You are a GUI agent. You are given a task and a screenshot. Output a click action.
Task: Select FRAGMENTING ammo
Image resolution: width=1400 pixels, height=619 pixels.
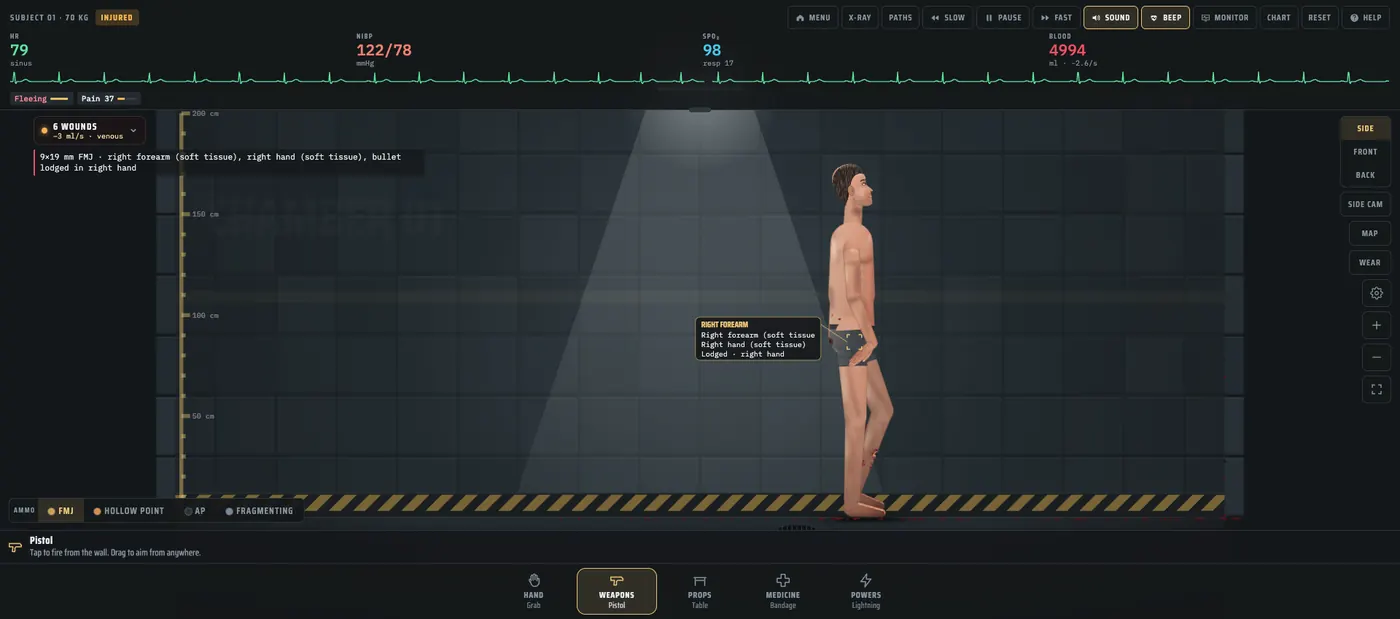pos(260,511)
